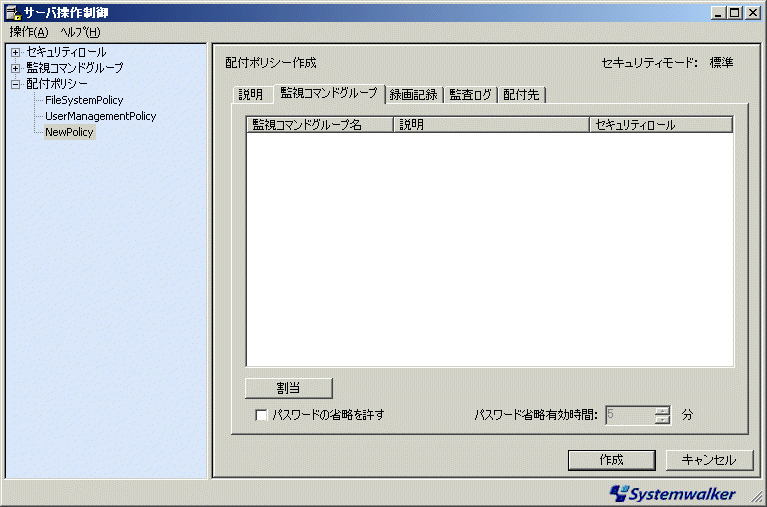Open the 操作(A) menu
This screenshot has height=507, width=767.
click(x=29, y=32)
